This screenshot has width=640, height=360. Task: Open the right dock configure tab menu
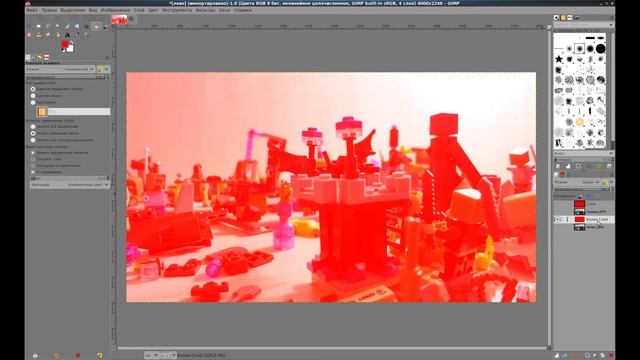pyautogui.click(x=611, y=18)
